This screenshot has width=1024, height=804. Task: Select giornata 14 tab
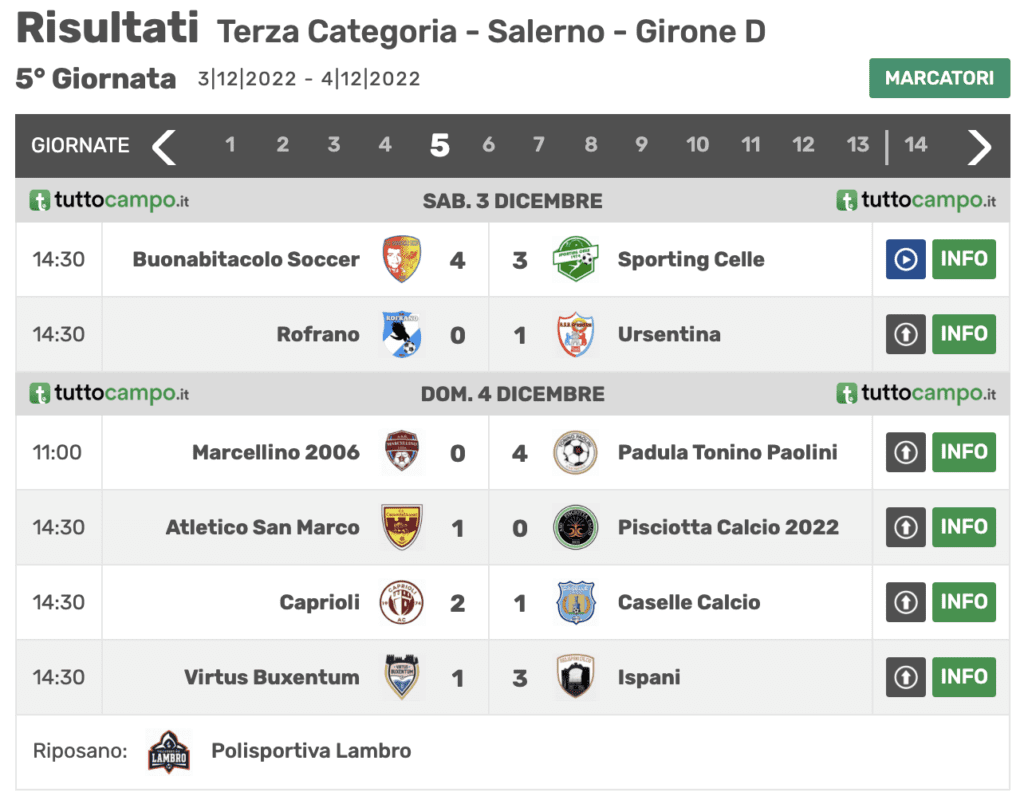916,144
